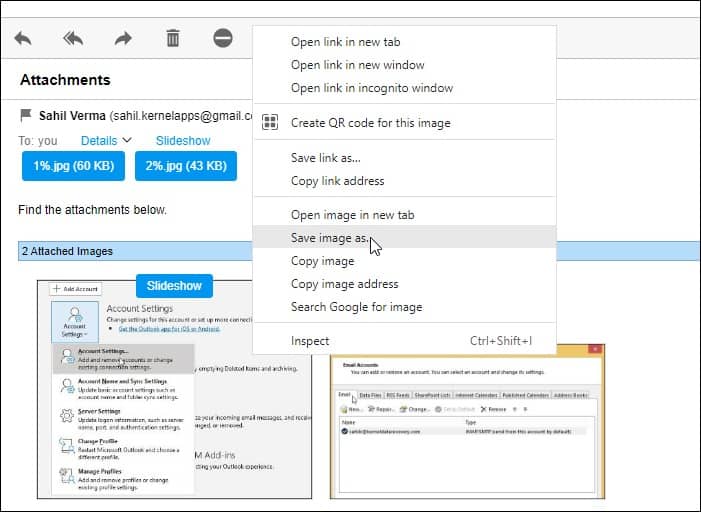The height and width of the screenshot is (512, 701).
Task: Open the Slideshow link near Details
Action: pos(183,140)
